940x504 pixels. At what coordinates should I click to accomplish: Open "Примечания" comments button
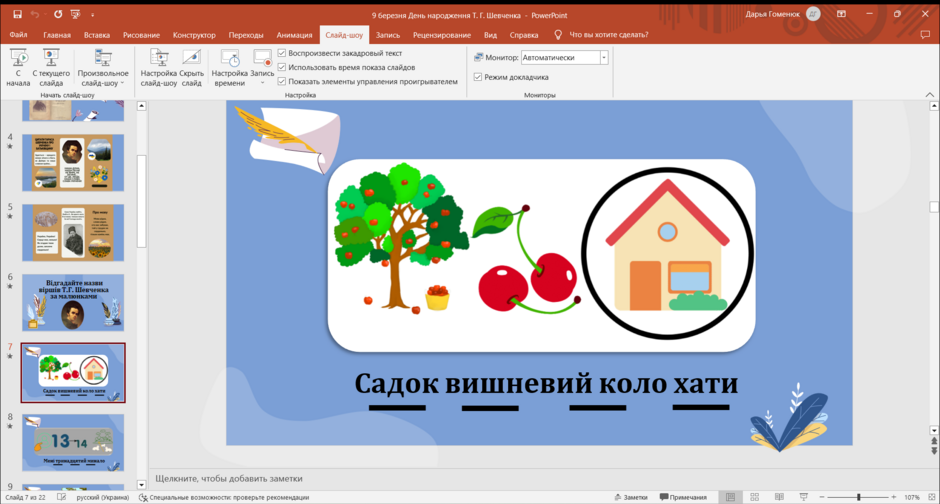pyautogui.click(x=683, y=497)
